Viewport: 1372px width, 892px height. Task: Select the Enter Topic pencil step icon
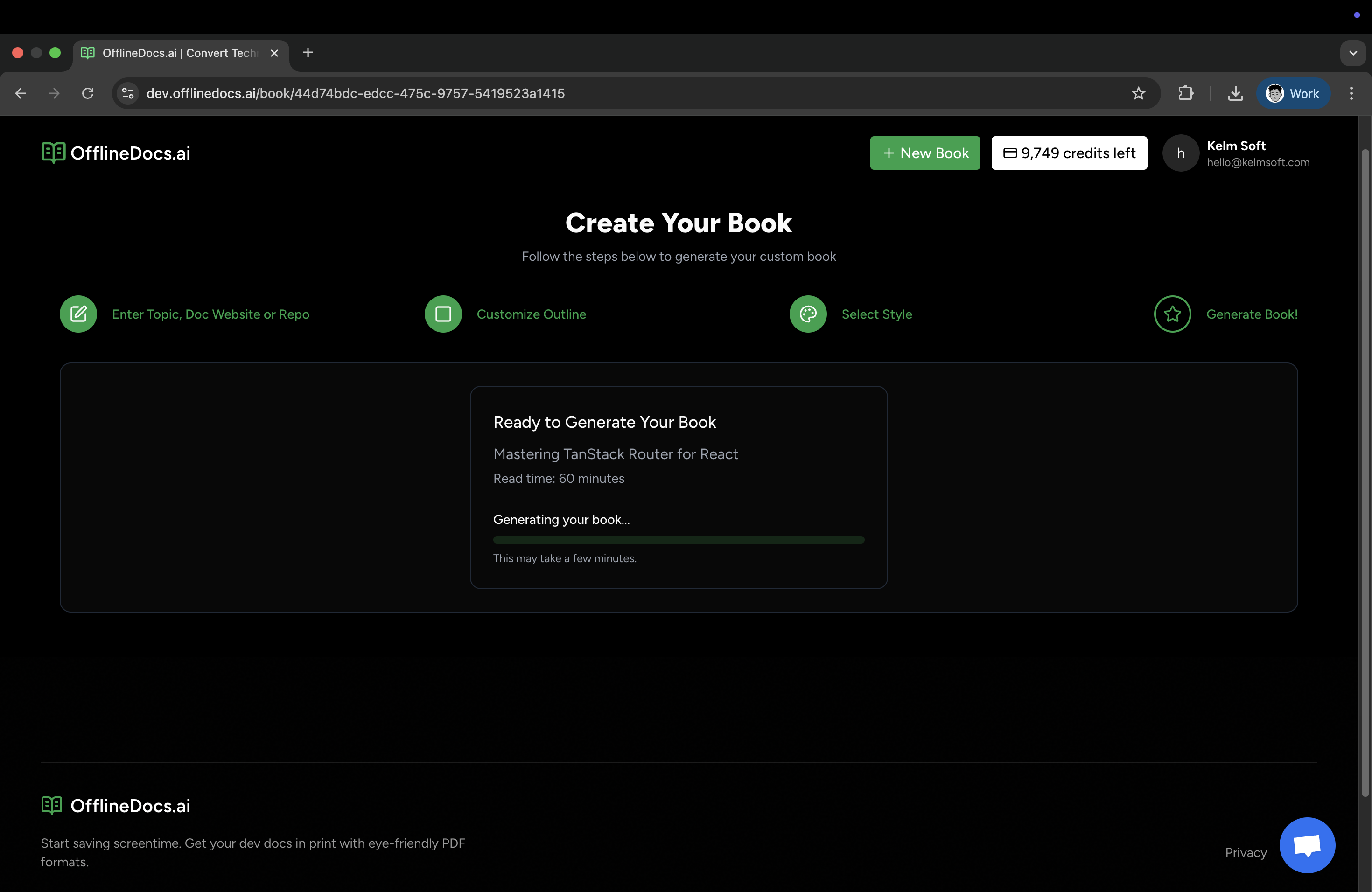coord(78,314)
